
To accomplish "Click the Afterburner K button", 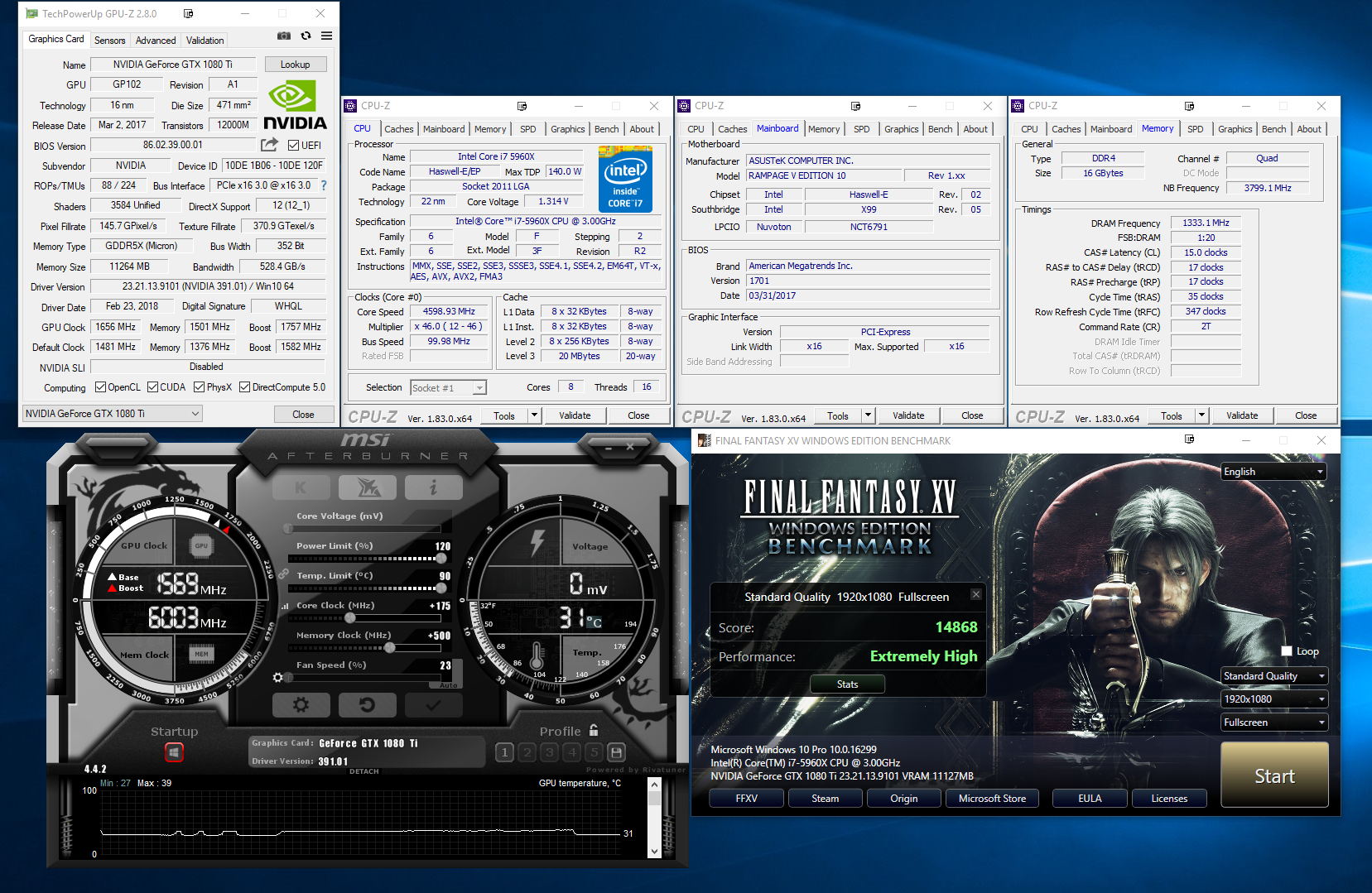I will pyautogui.click(x=301, y=487).
